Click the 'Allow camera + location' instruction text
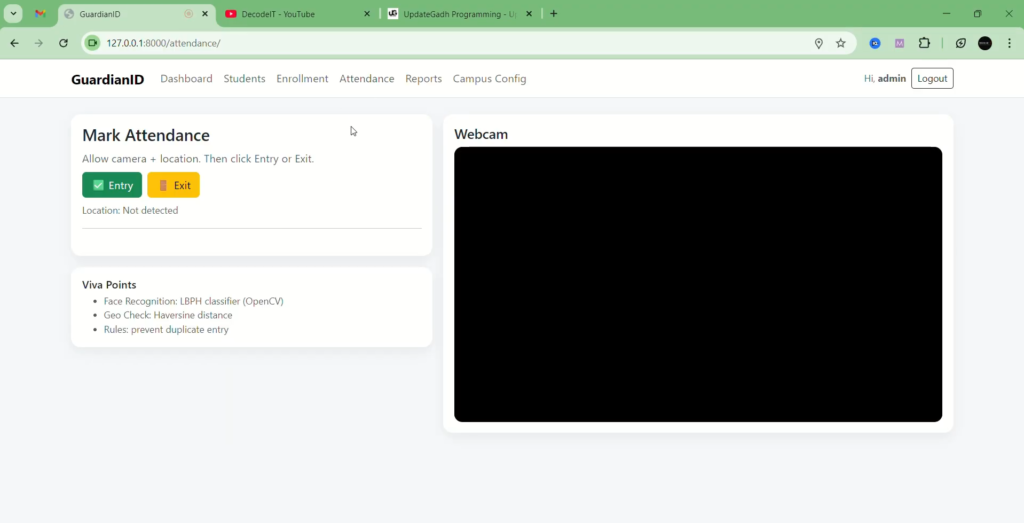This screenshot has width=1024, height=523. pos(198,159)
